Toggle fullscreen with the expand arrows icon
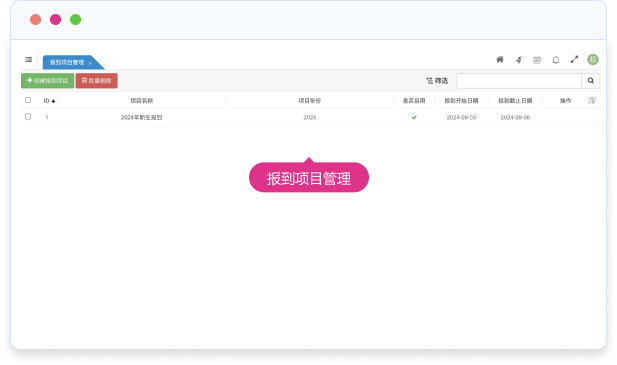Image resolution: width=617 pixels, height=365 pixels. point(575,60)
